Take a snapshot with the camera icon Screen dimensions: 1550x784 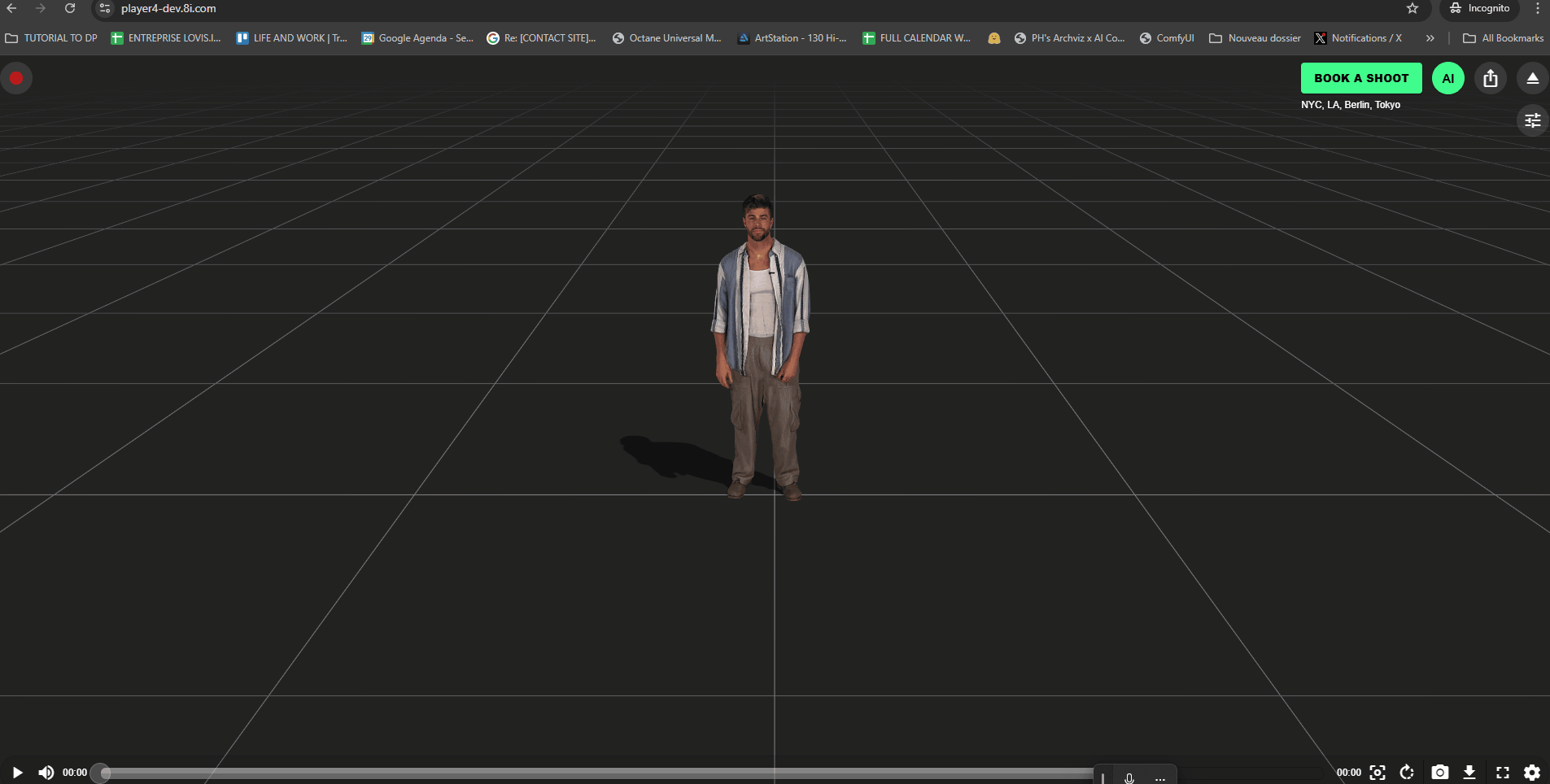tap(1439, 772)
